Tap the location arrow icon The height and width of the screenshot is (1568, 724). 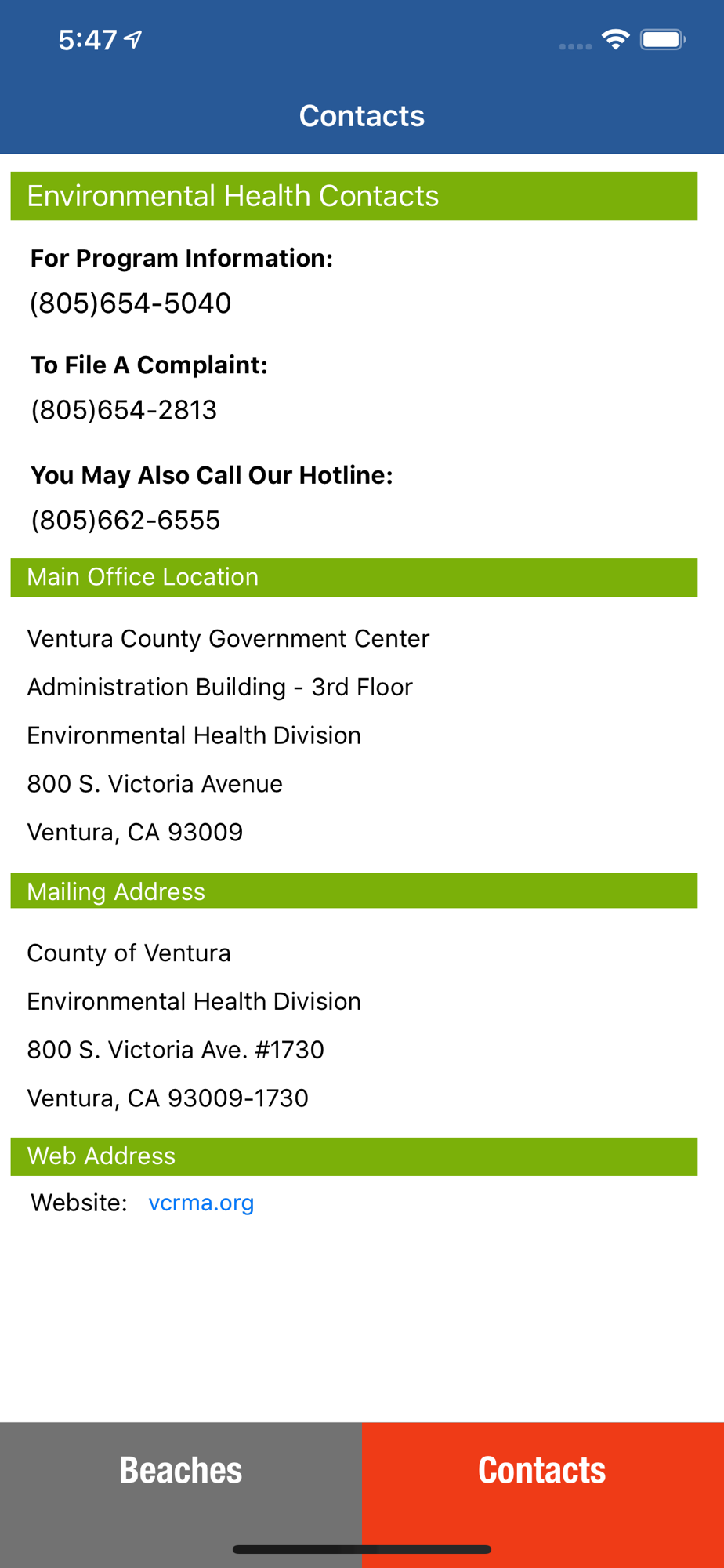point(133,39)
